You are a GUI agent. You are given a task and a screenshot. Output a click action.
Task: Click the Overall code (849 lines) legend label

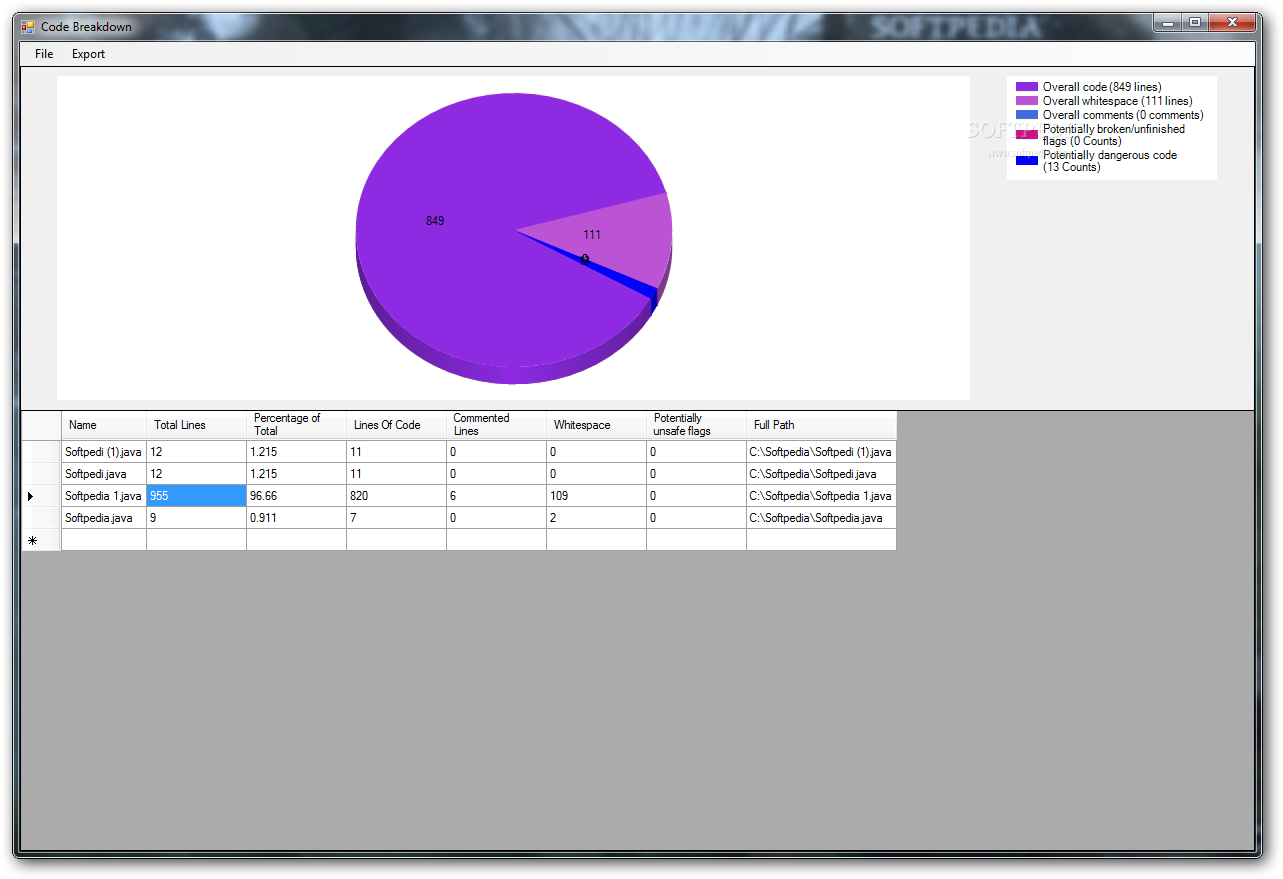pyautogui.click(x=1102, y=87)
